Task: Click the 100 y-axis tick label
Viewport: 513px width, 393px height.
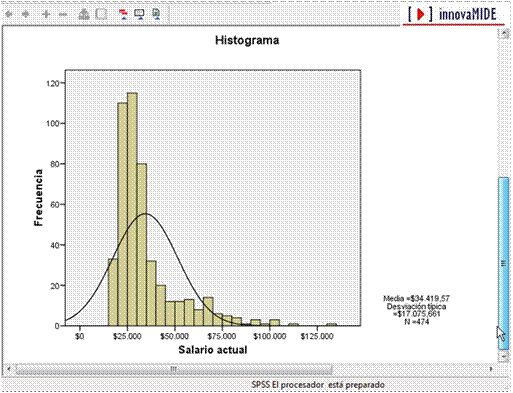Action: point(52,123)
